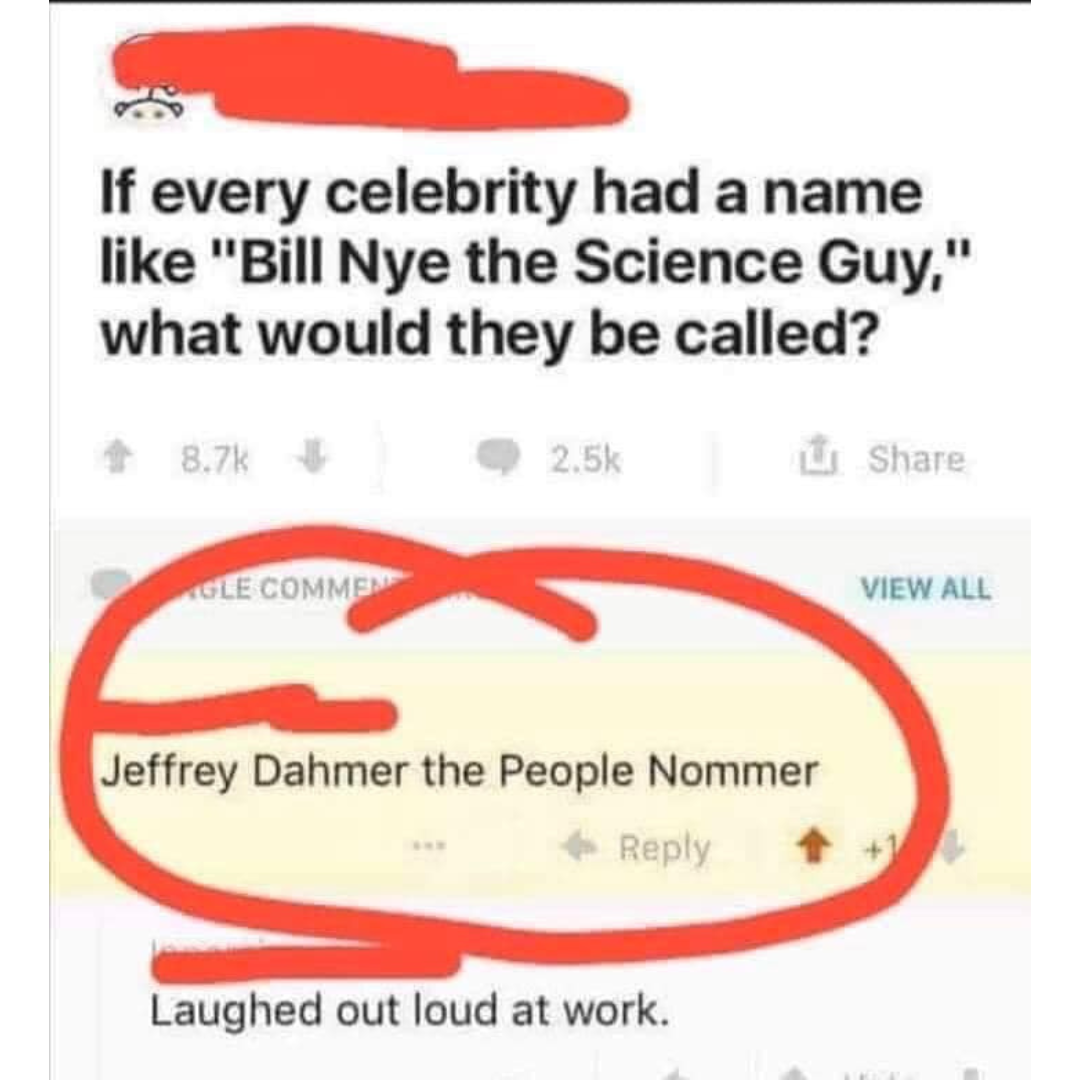Viewport: 1080px width, 1080px height.
Task: Toggle the orange upvote on highlighted comment
Action: click(813, 847)
